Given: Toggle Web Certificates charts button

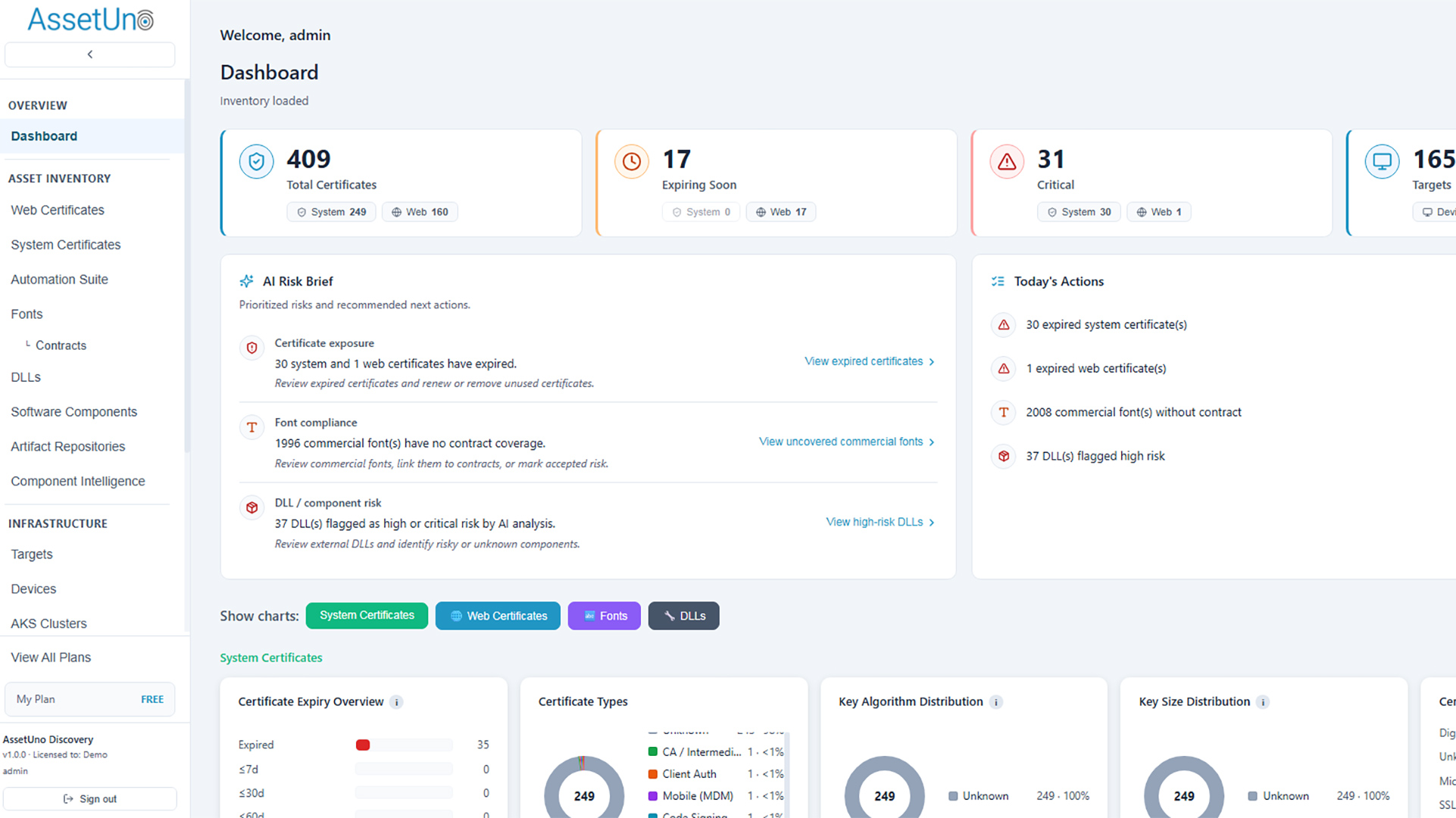Looking at the screenshot, I should pyautogui.click(x=498, y=616).
